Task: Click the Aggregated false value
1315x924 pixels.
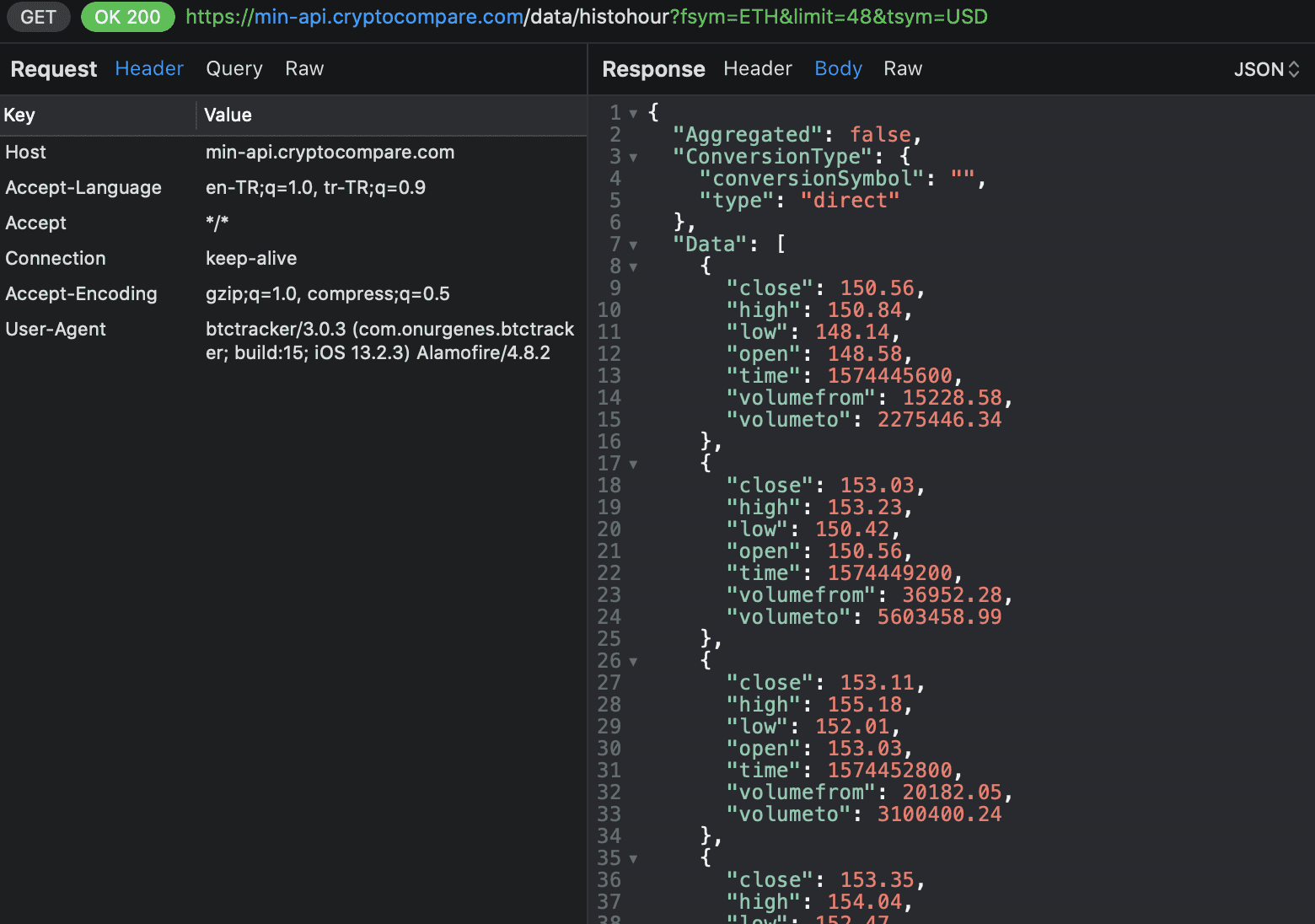Action: coord(880,135)
